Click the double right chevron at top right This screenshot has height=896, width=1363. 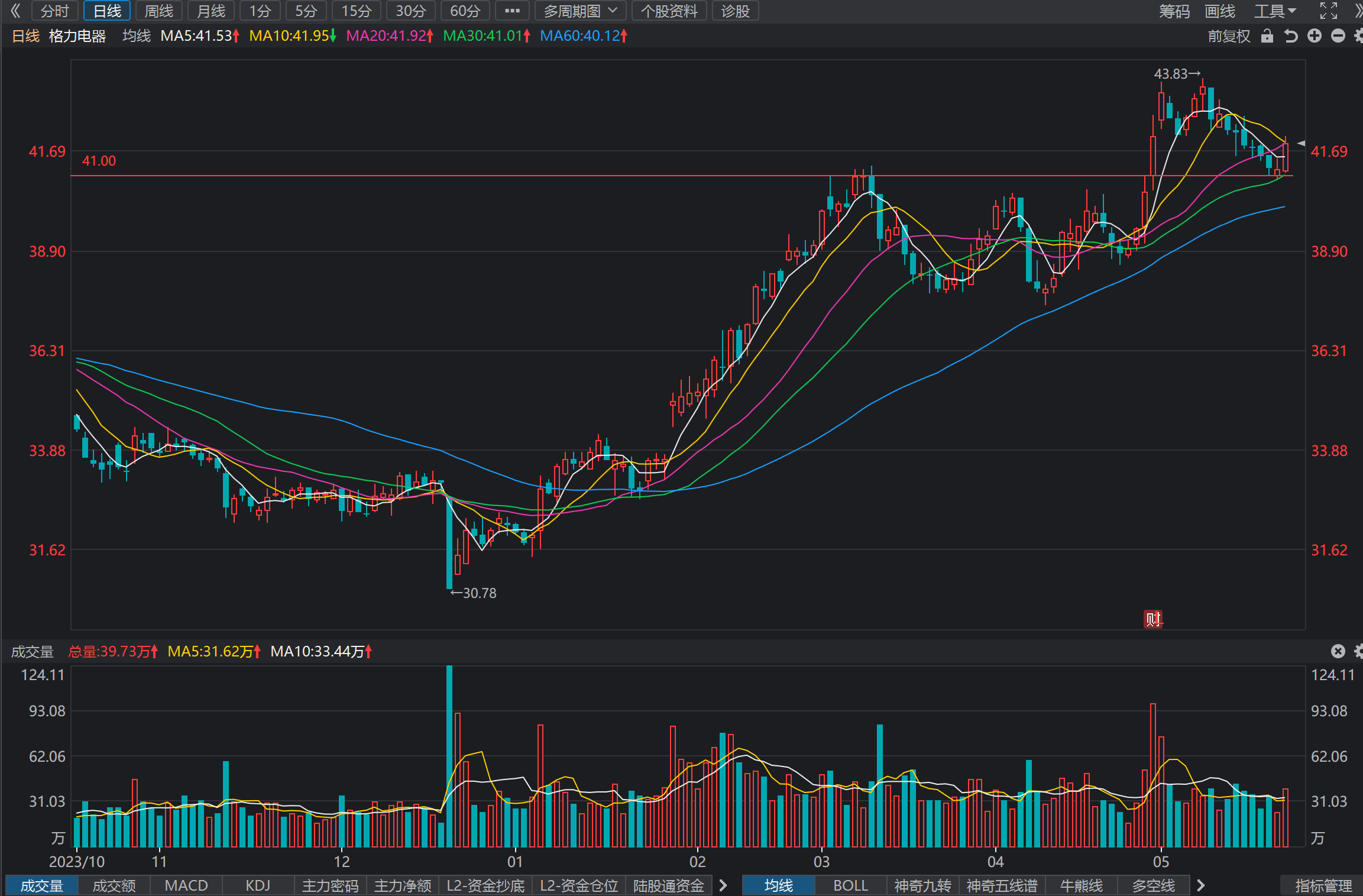pyautogui.click(x=1358, y=11)
